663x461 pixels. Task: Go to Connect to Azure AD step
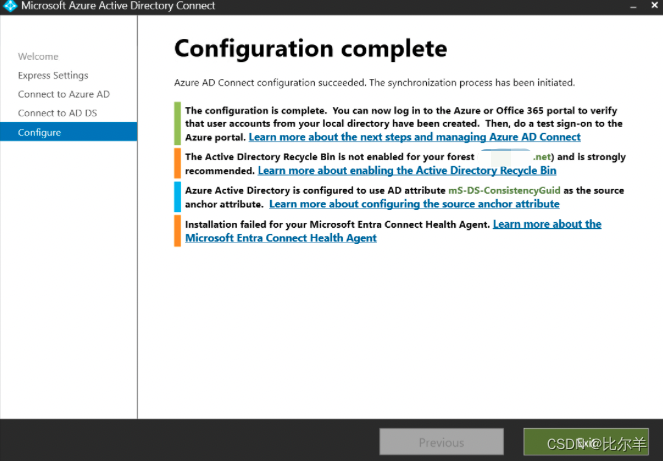point(63,94)
